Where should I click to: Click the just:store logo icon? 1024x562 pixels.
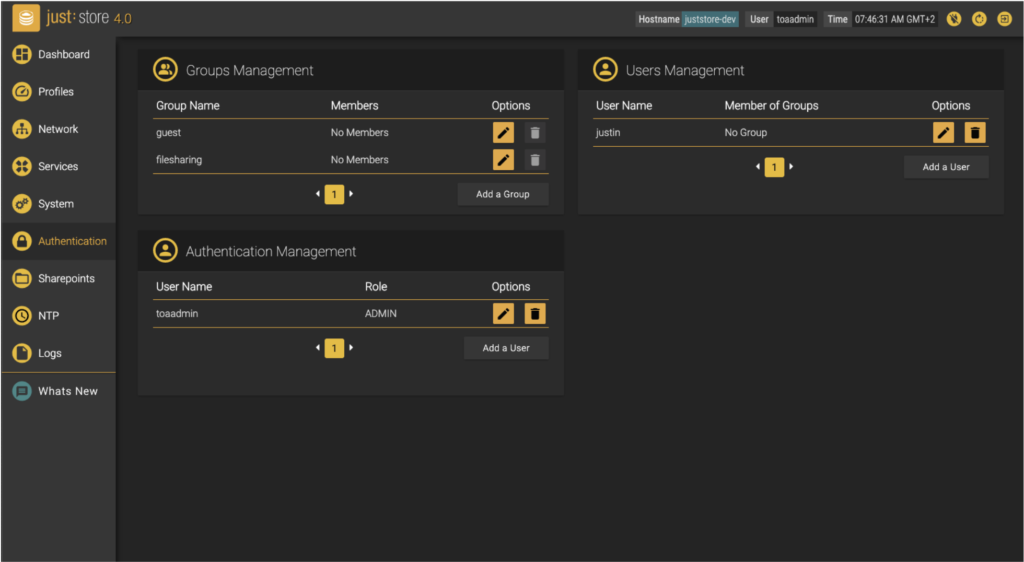coord(25,18)
